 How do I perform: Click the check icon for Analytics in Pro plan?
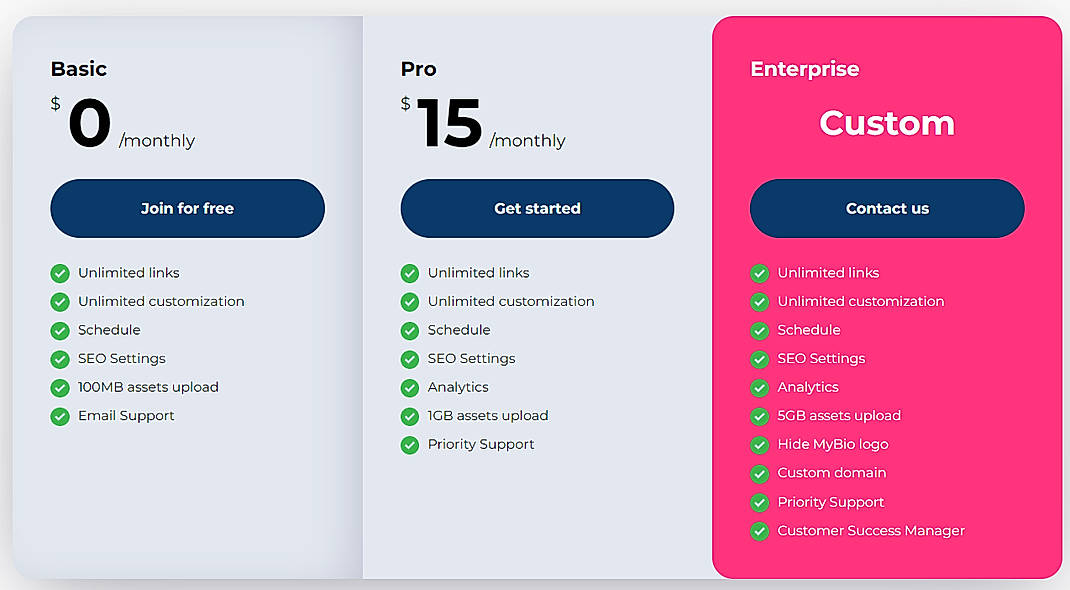point(410,387)
